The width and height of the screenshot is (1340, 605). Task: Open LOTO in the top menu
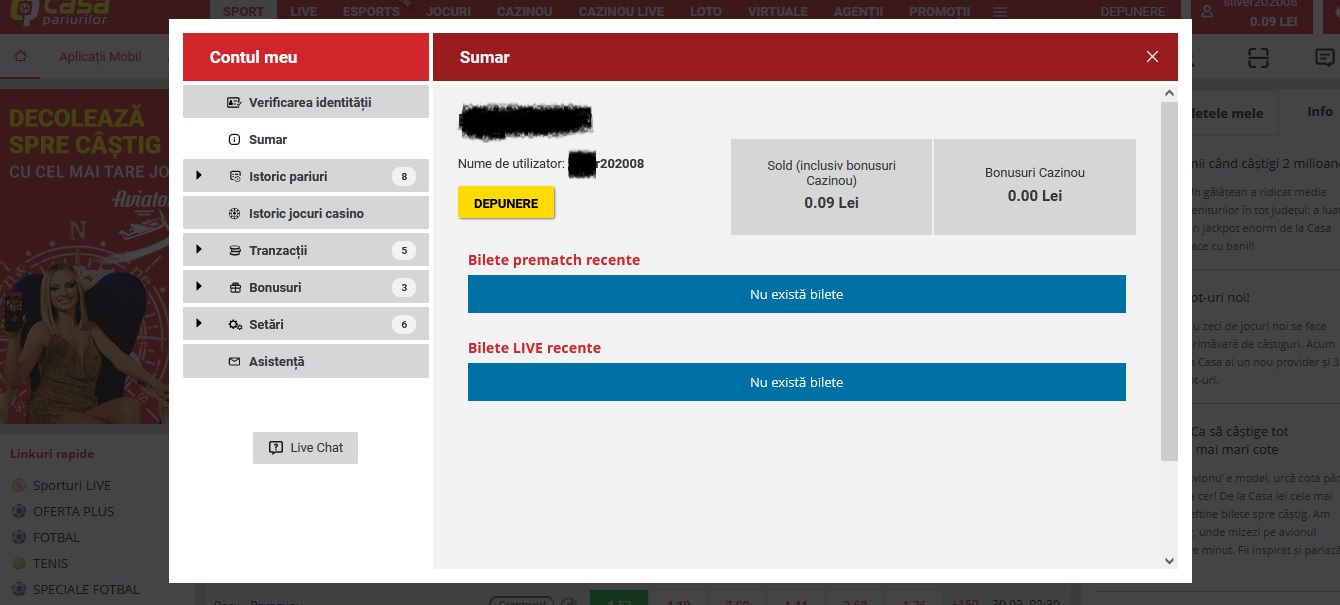705,12
